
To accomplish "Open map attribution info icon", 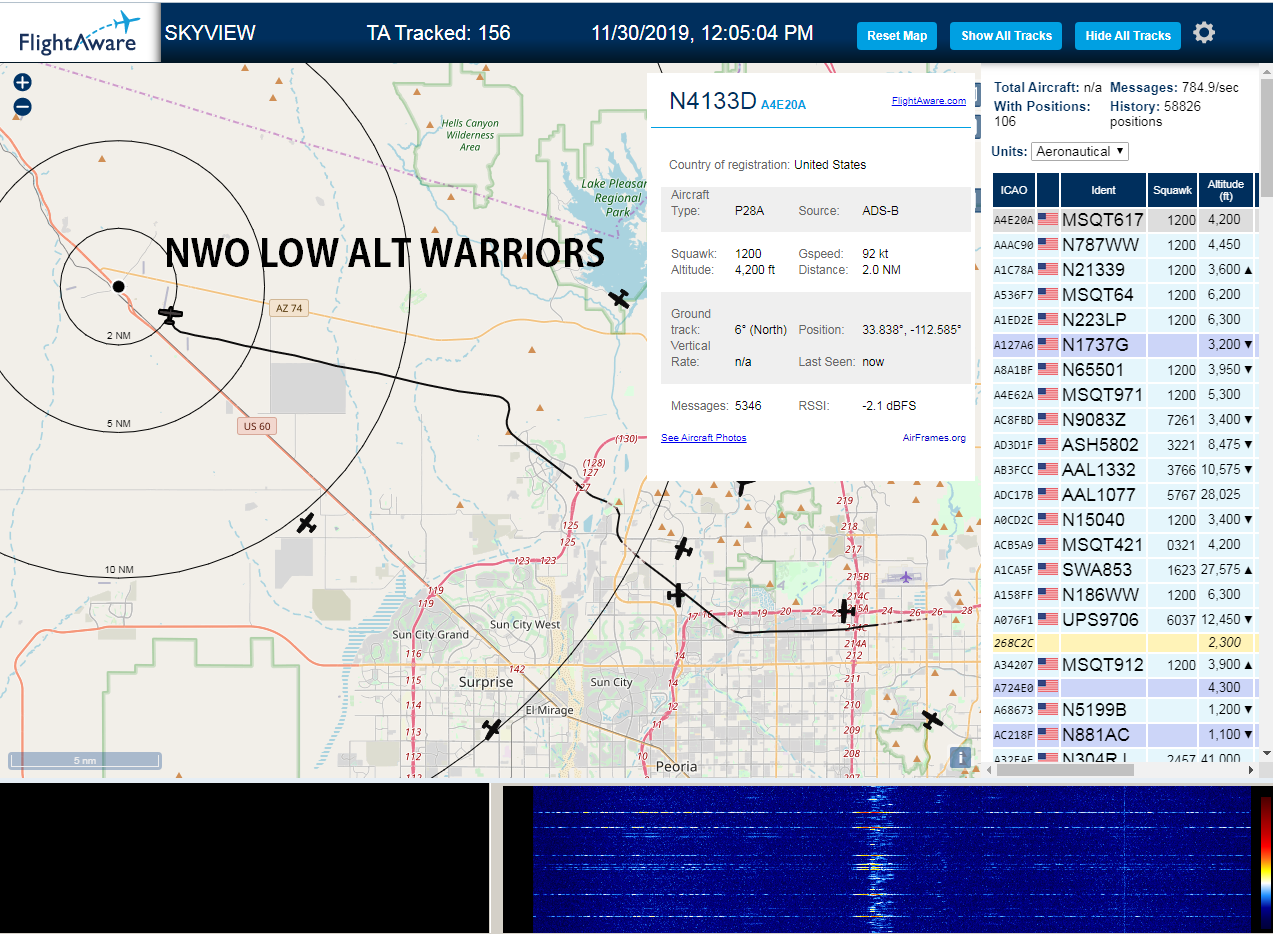I will 960,757.
